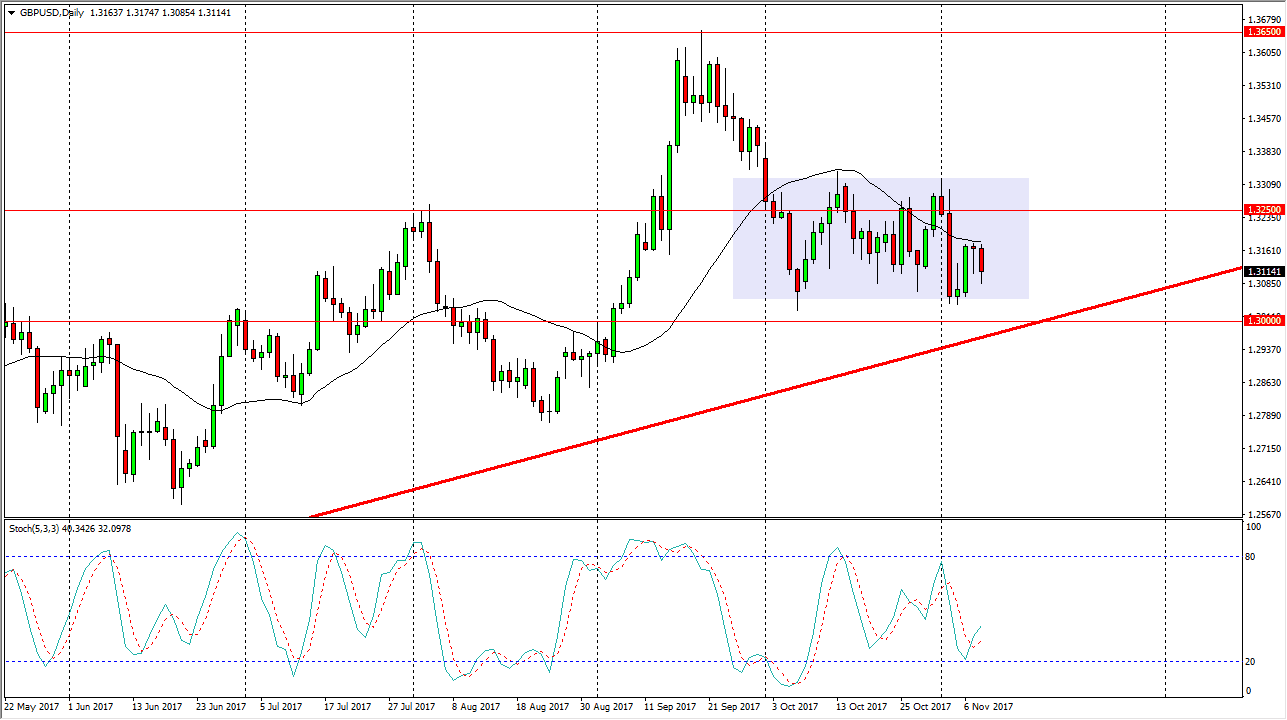Click the 1.34570 price scale label
This screenshot has width=1287, height=720.
[1264, 118]
